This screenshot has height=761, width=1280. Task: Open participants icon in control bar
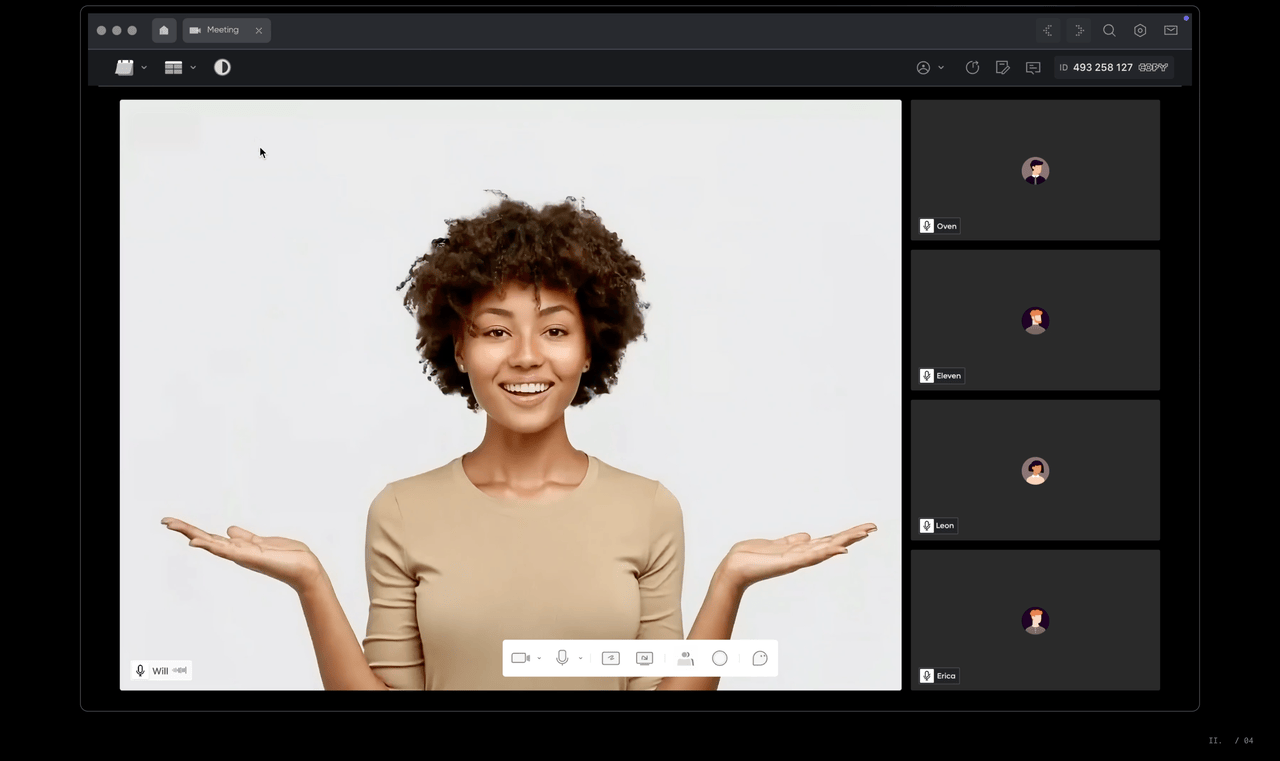click(x=685, y=658)
